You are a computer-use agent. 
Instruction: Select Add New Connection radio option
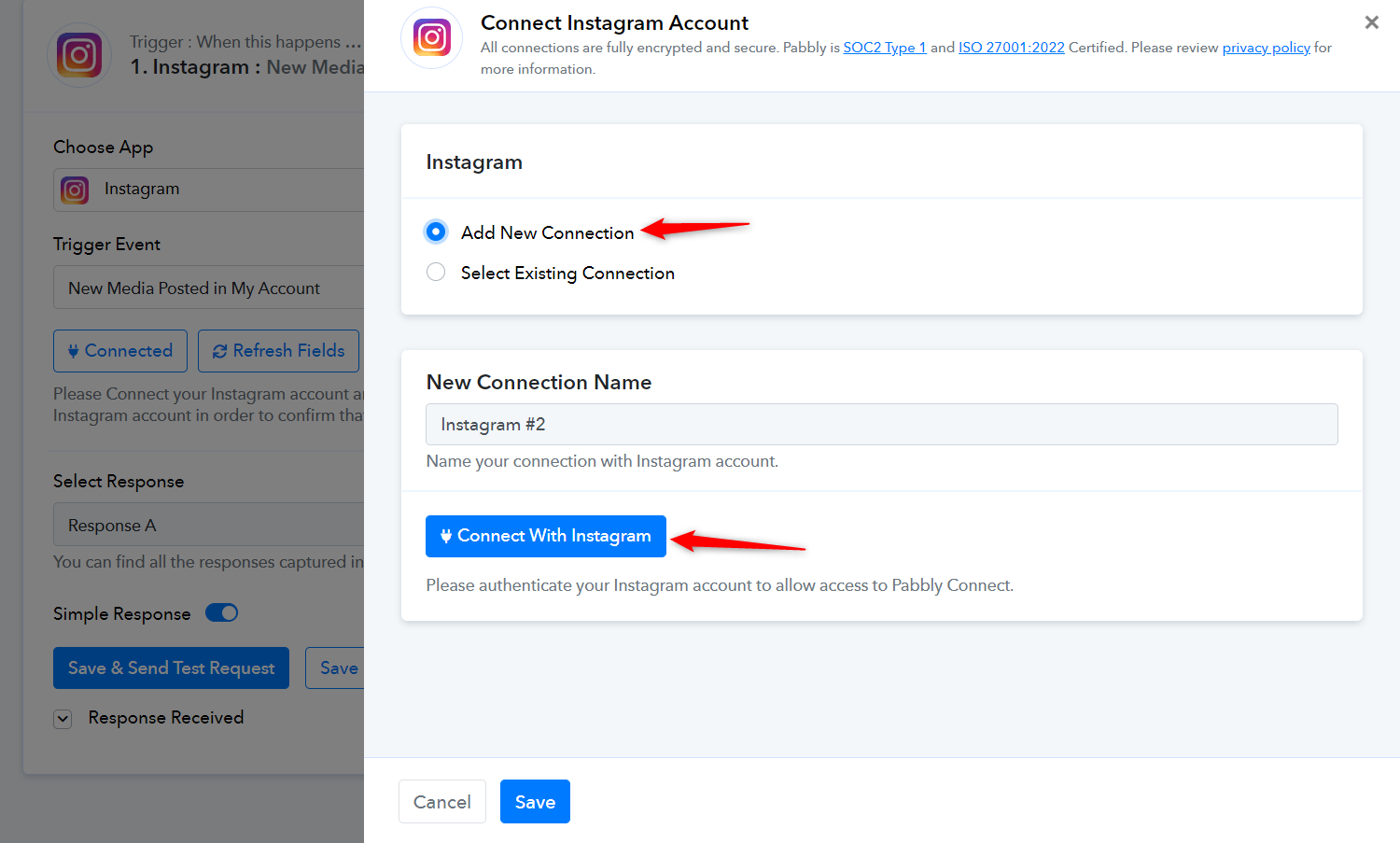pos(436,232)
